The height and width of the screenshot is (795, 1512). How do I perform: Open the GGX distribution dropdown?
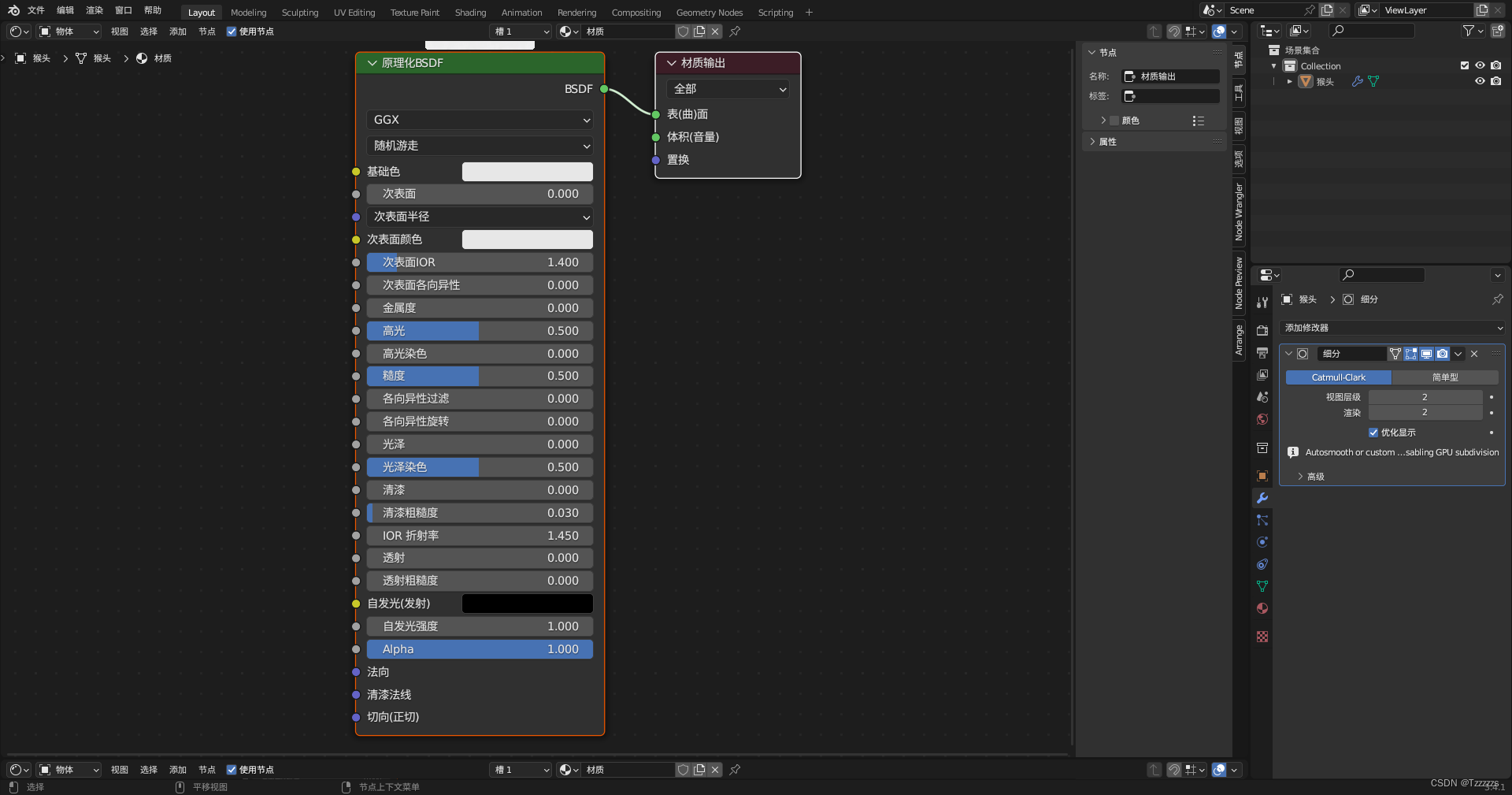[479, 120]
